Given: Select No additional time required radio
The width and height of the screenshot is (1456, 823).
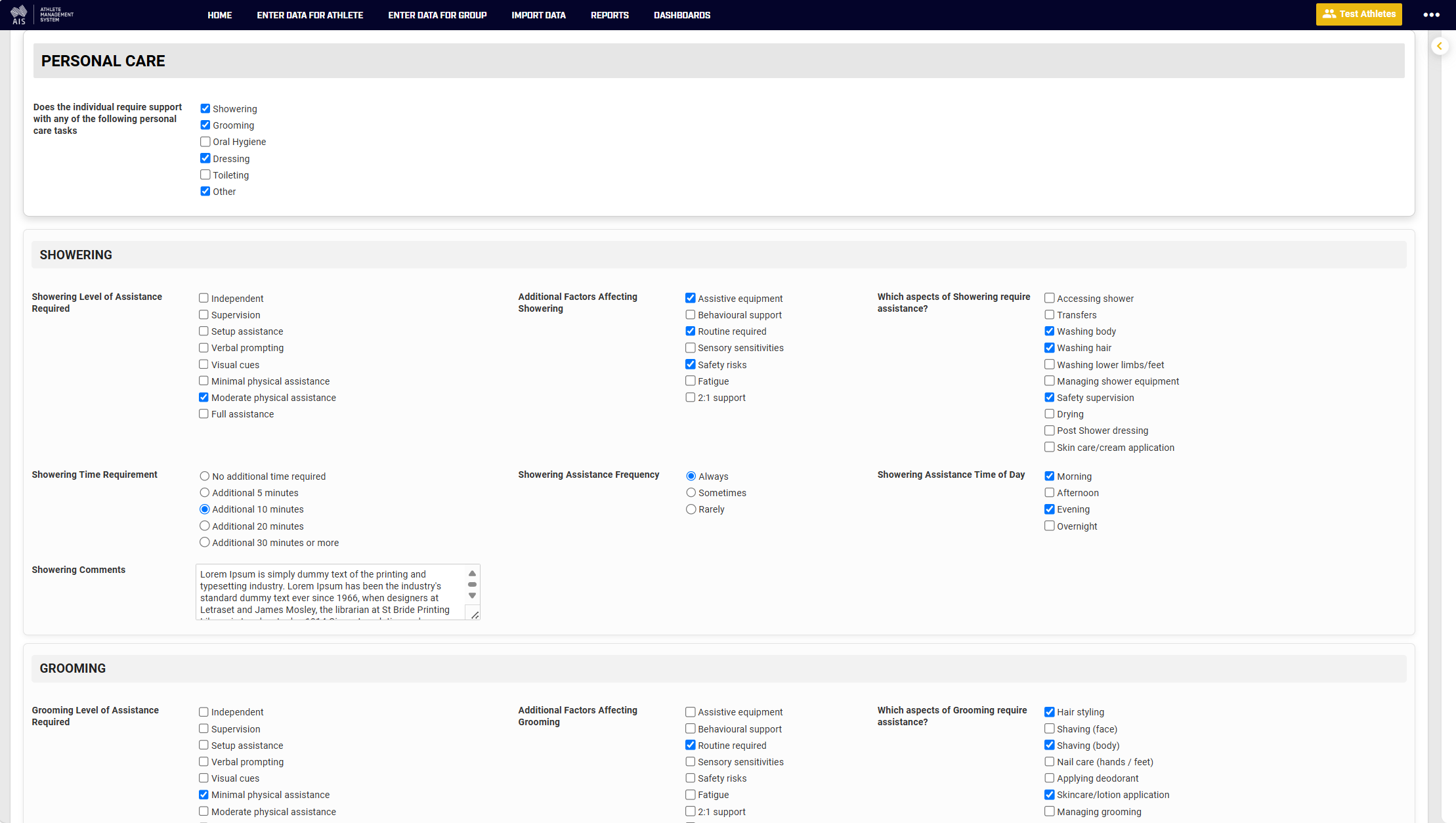Looking at the screenshot, I should tap(205, 476).
